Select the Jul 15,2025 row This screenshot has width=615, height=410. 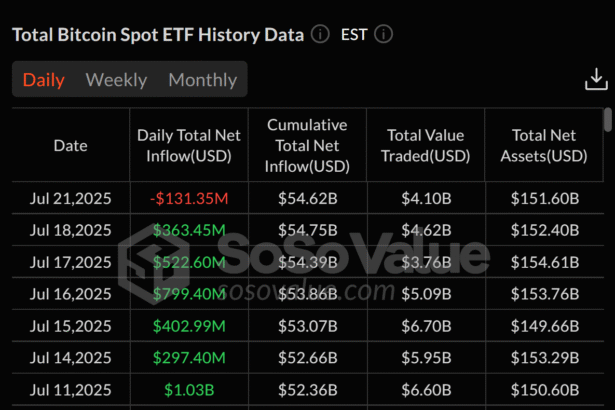[x=70, y=326]
